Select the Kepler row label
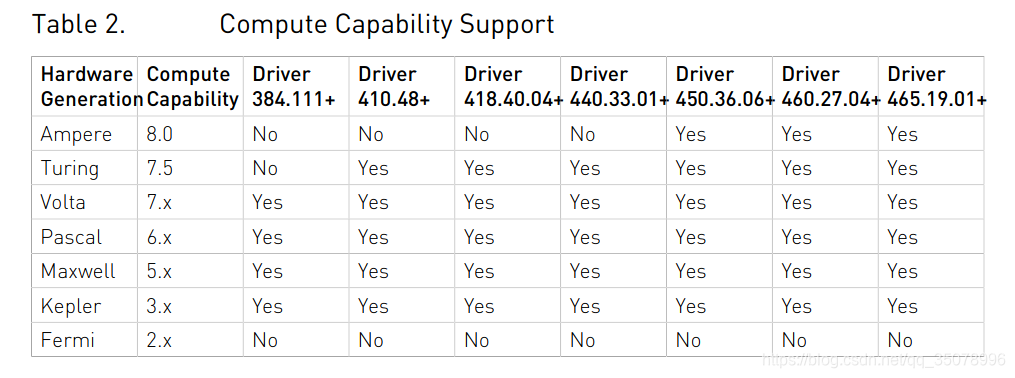 click(71, 306)
